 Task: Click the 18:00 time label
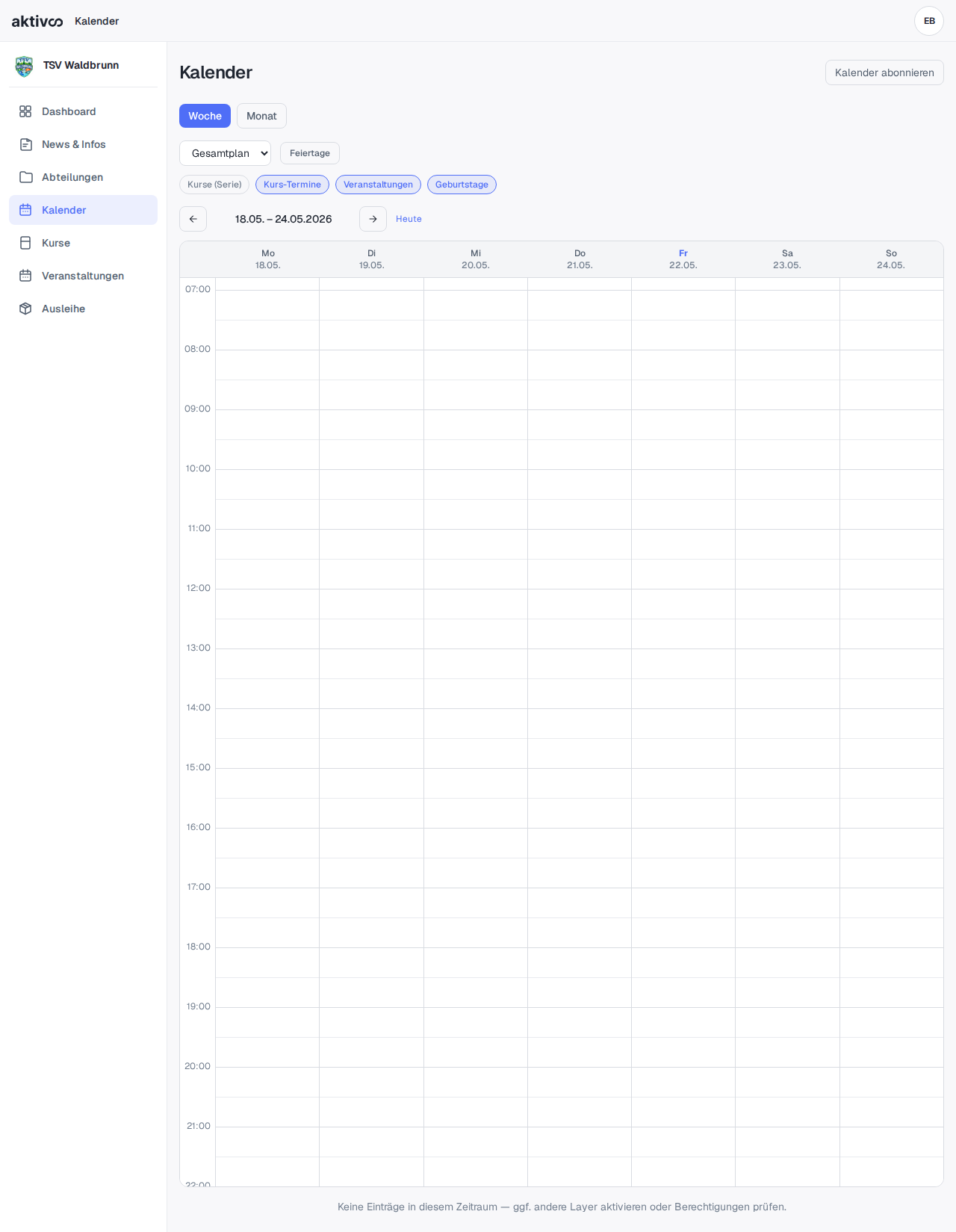coord(198,947)
